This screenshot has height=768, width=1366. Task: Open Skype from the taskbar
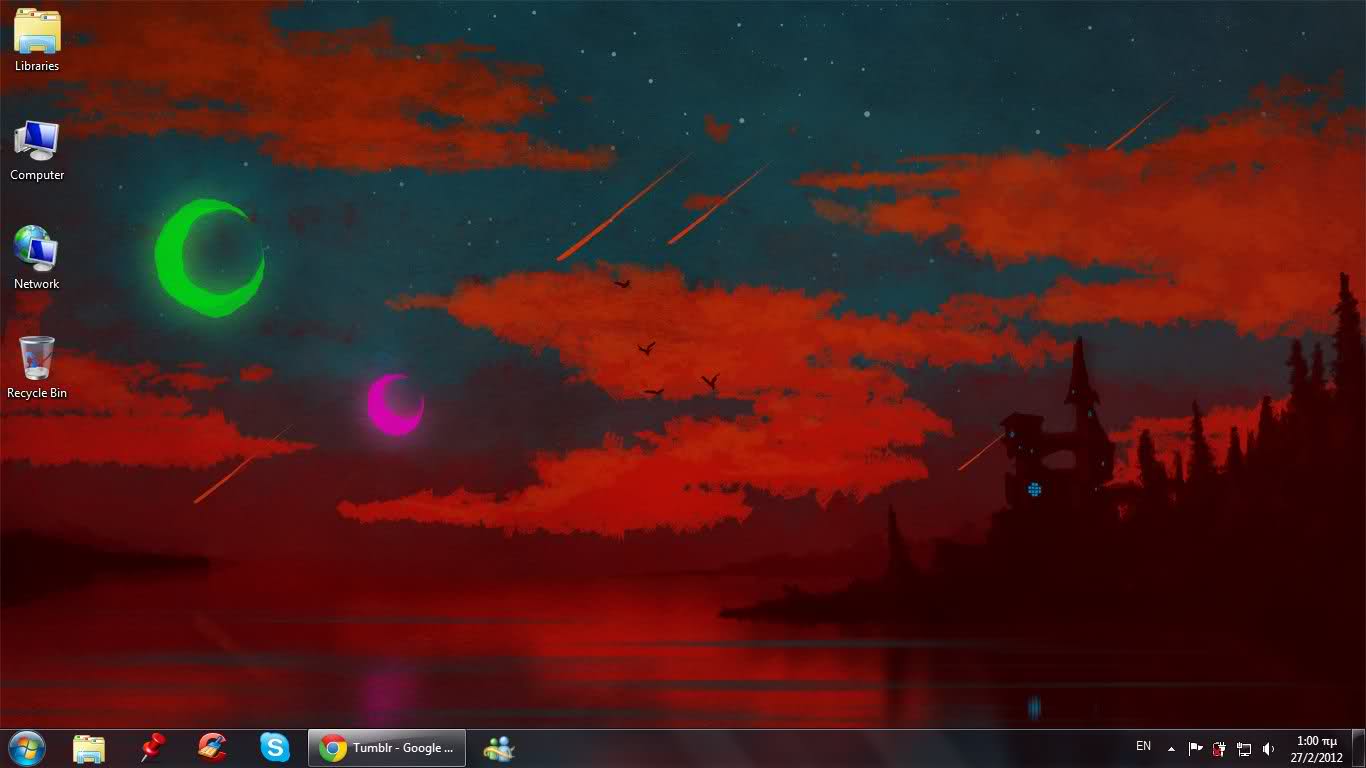coord(274,748)
